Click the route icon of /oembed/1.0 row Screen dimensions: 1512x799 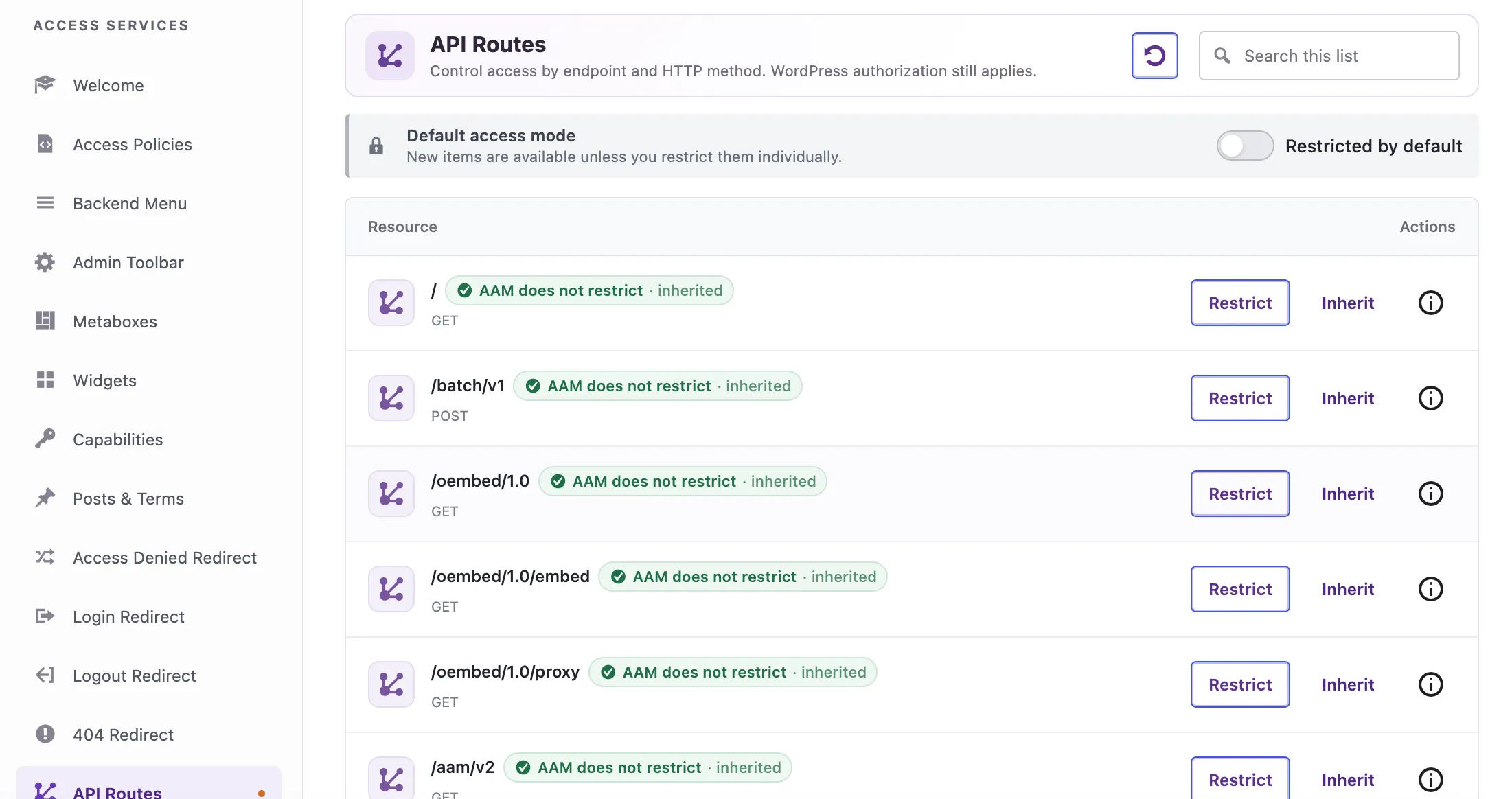click(x=391, y=494)
